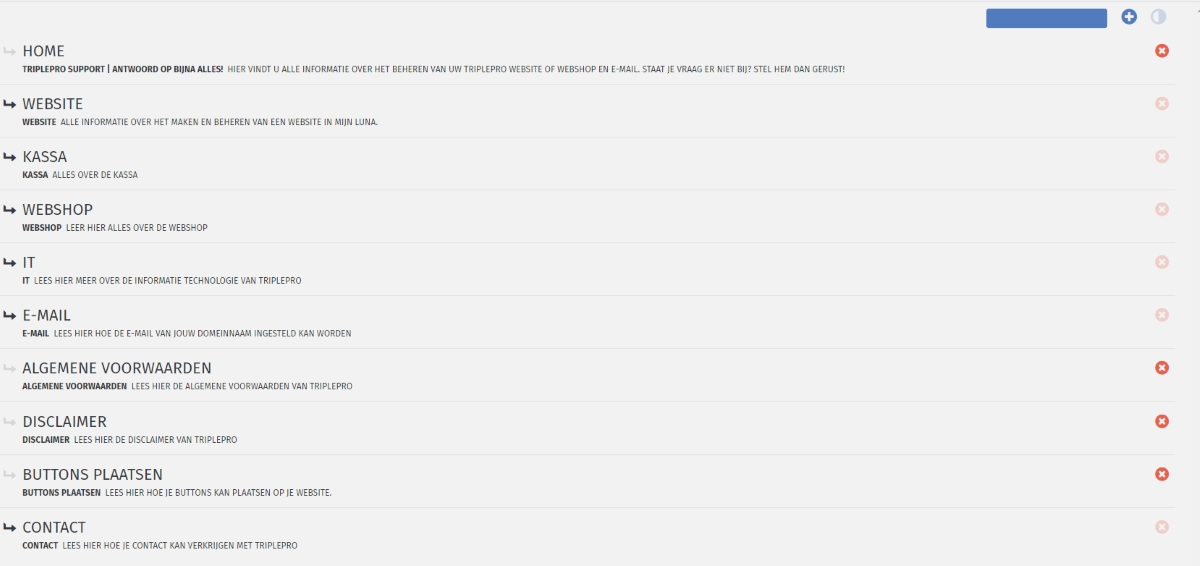This screenshot has width=1200, height=566.
Task: Click the faded delete icon for KASSA
Action: coord(1162,156)
